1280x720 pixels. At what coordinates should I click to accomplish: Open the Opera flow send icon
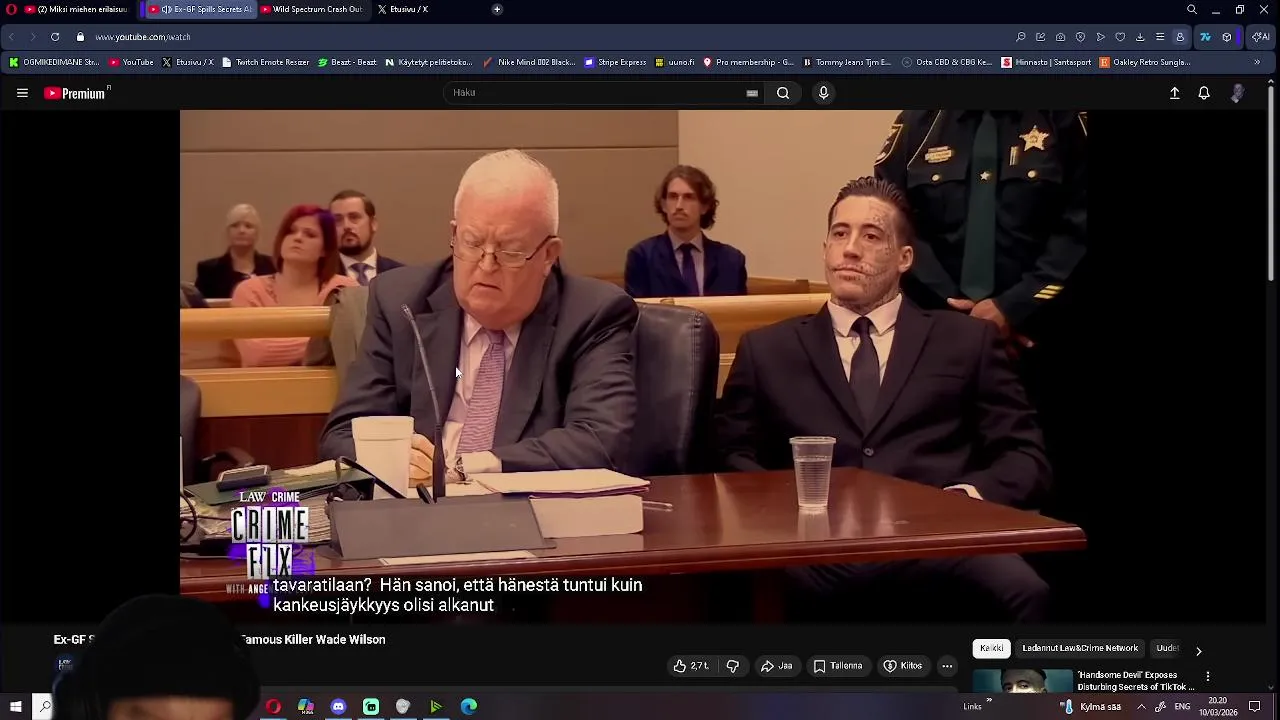tap(1101, 37)
